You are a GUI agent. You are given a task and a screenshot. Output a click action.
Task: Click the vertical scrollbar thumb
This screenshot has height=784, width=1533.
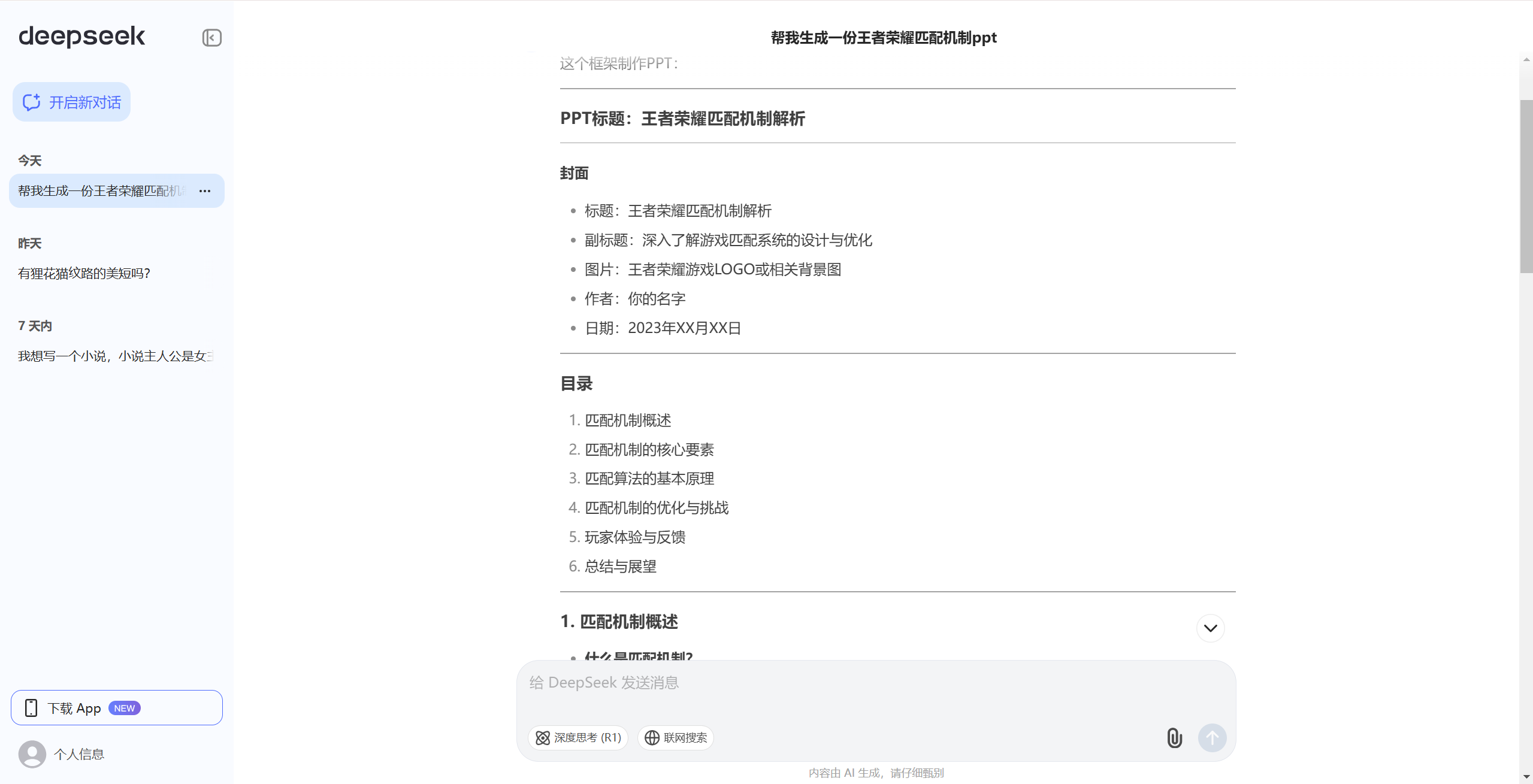1526,186
